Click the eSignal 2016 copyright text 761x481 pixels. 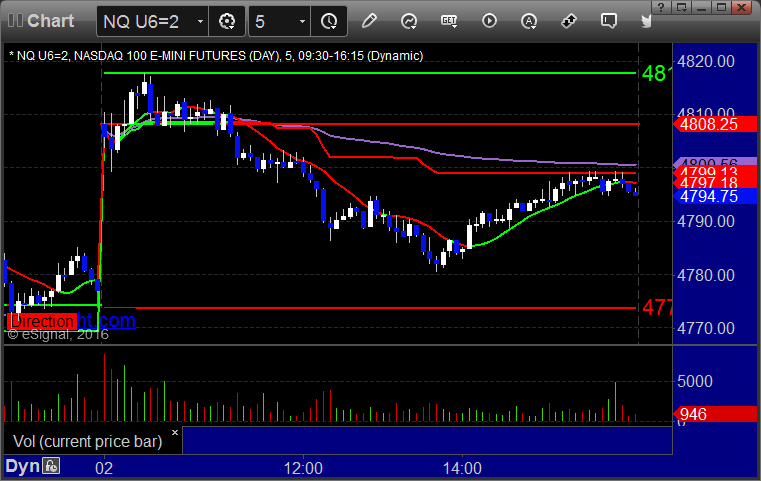pyautogui.click(x=58, y=334)
